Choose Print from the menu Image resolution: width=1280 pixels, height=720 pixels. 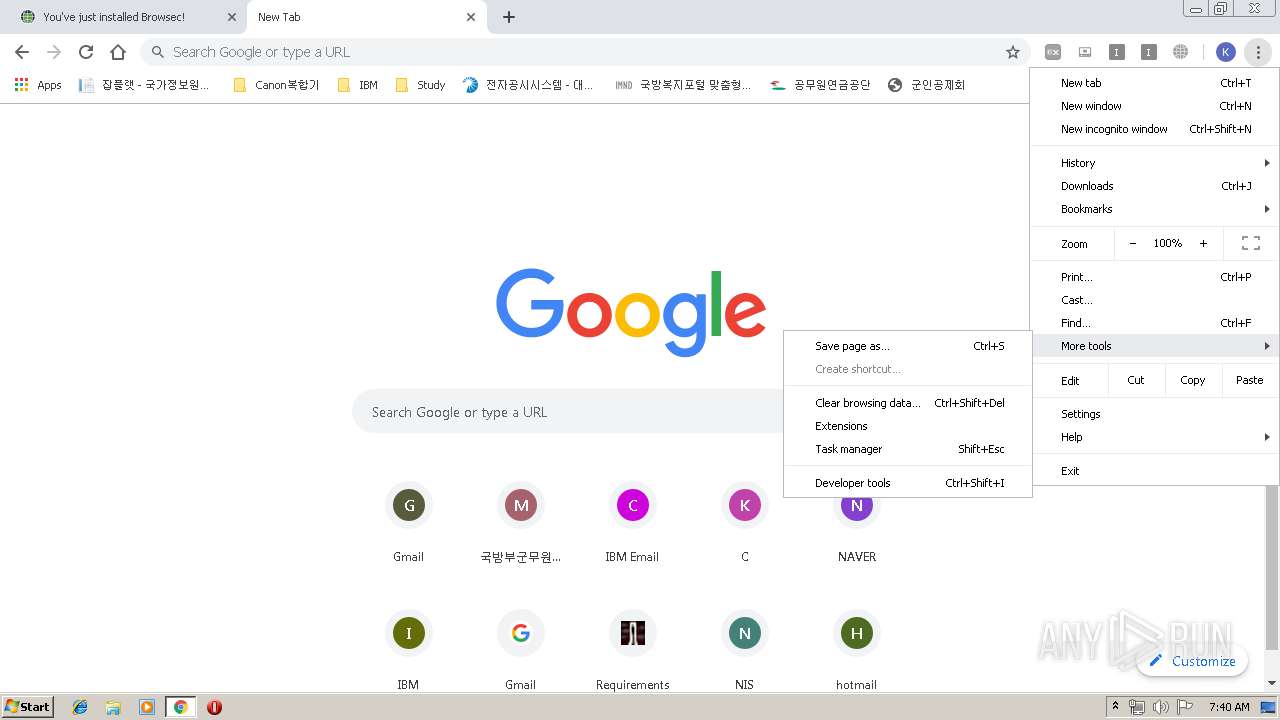1155,277
